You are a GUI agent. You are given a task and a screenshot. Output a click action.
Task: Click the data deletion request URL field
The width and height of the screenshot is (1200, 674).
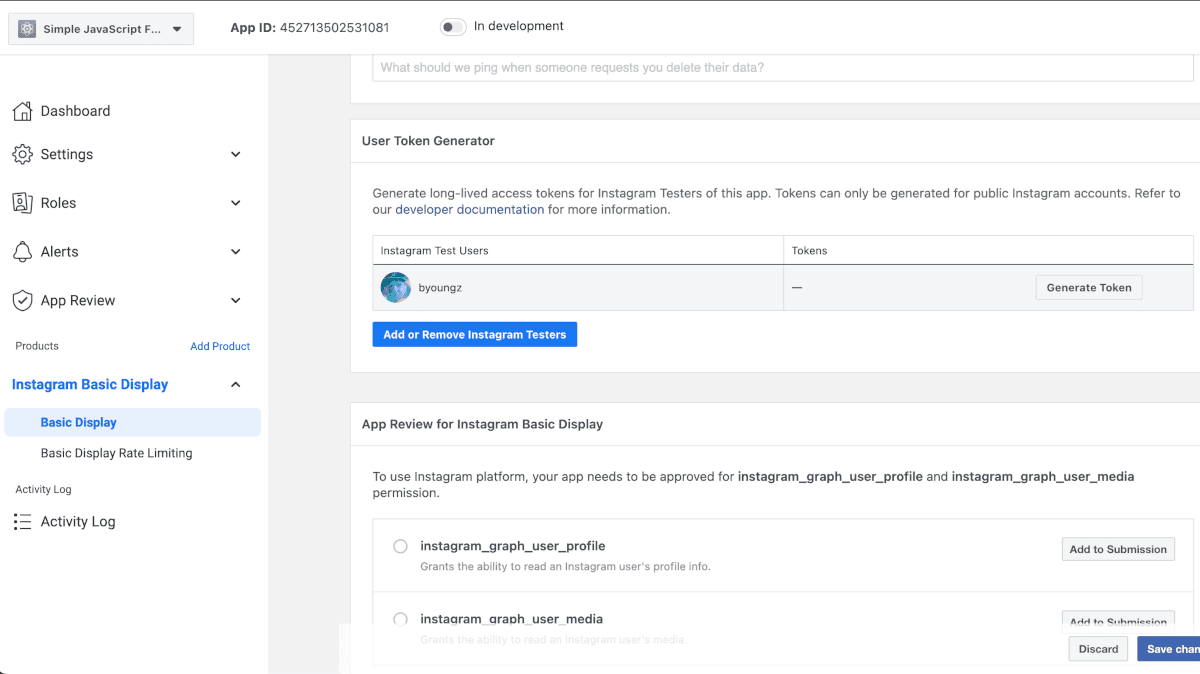pyautogui.click(x=783, y=68)
